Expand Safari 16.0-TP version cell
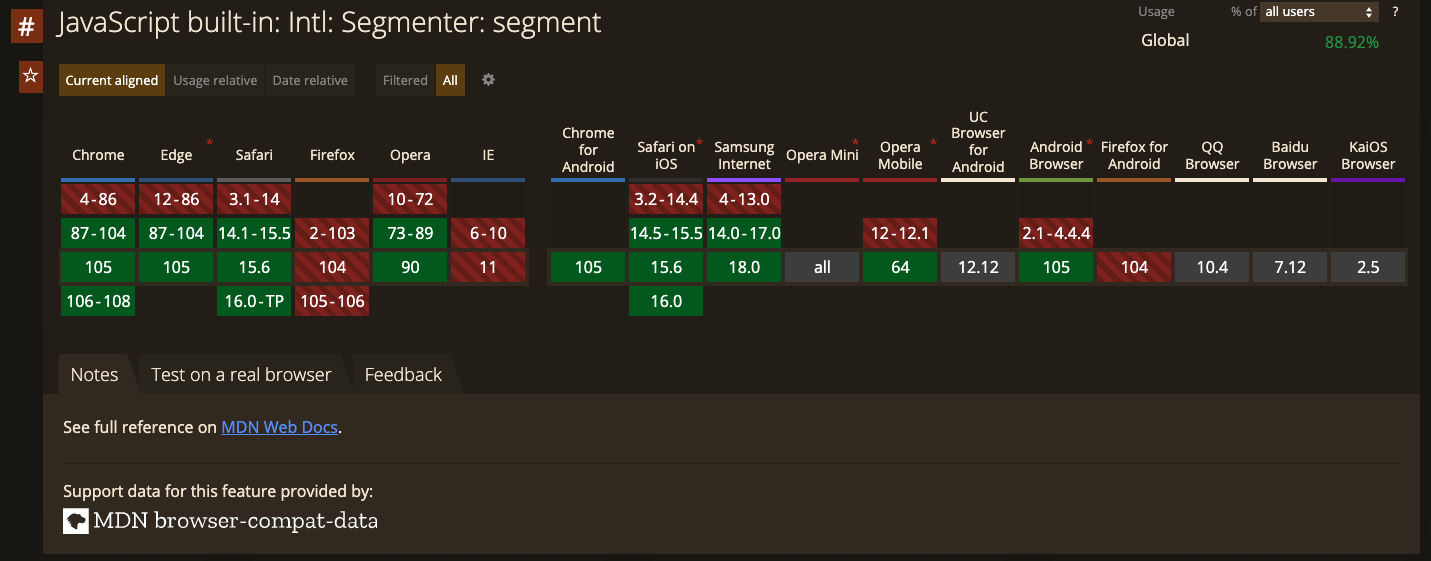 click(254, 301)
